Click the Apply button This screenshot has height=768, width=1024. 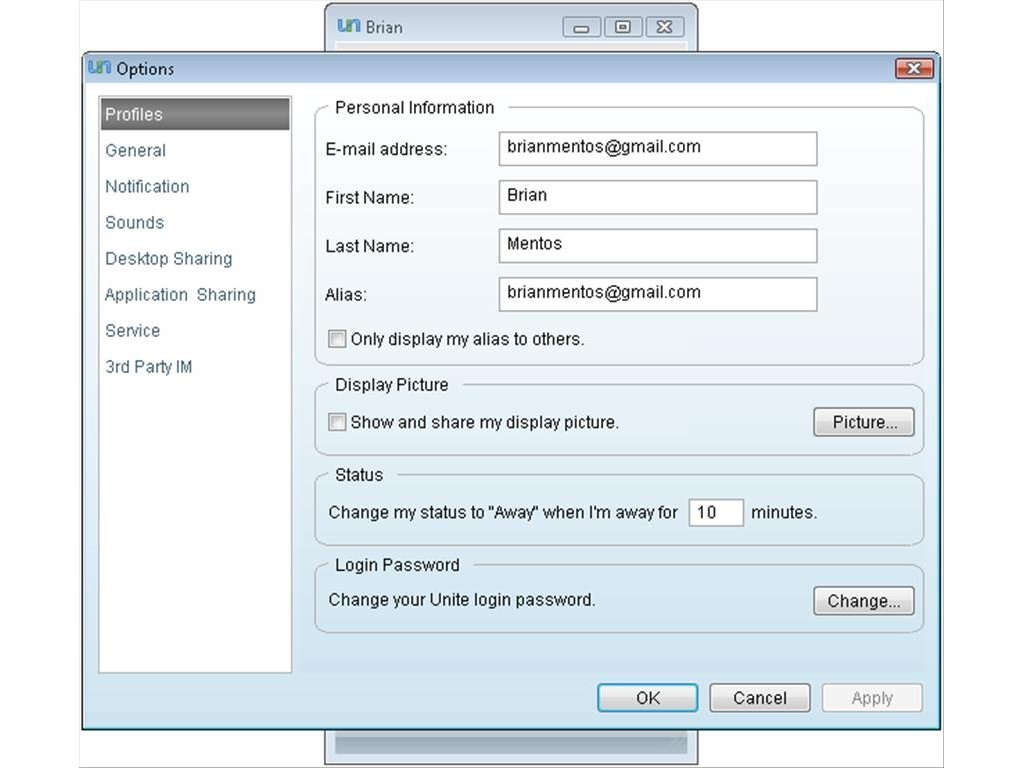coord(872,698)
